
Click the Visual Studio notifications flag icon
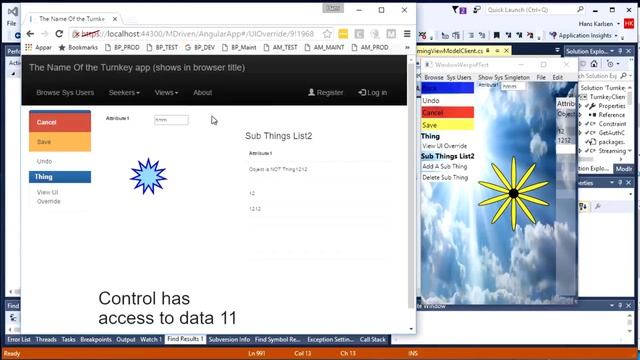tap(460, 10)
